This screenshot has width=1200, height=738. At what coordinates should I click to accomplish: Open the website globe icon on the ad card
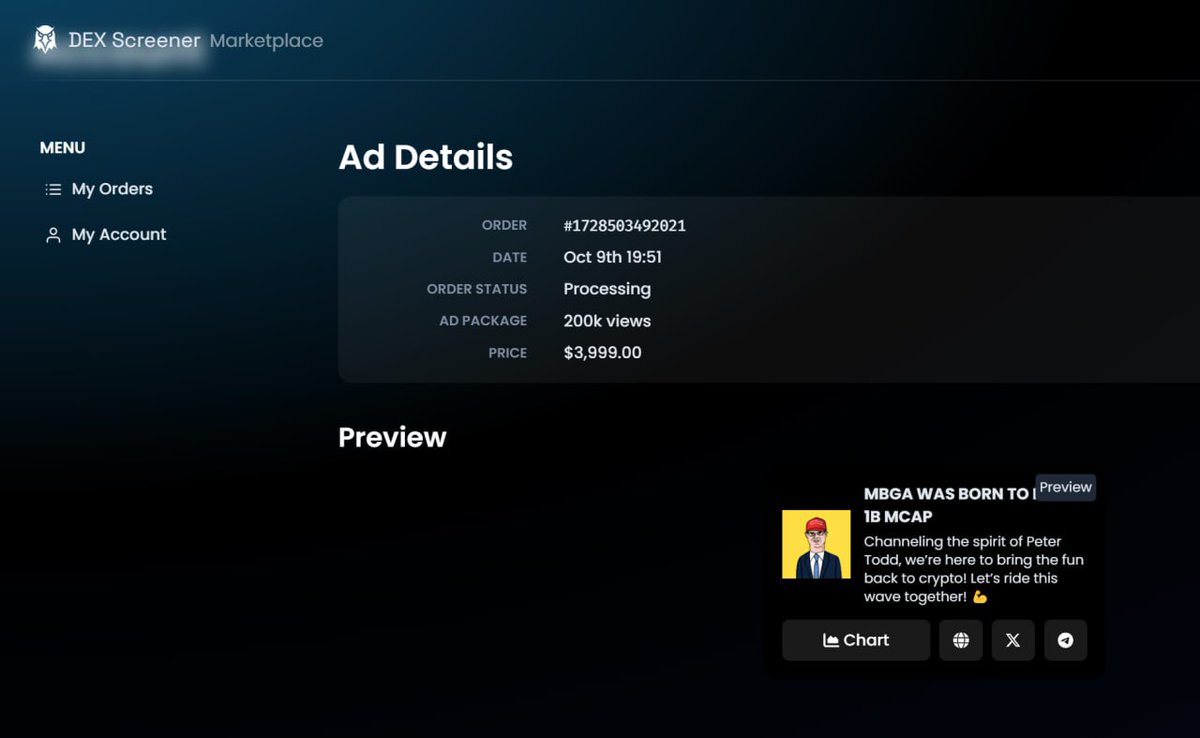(x=960, y=640)
